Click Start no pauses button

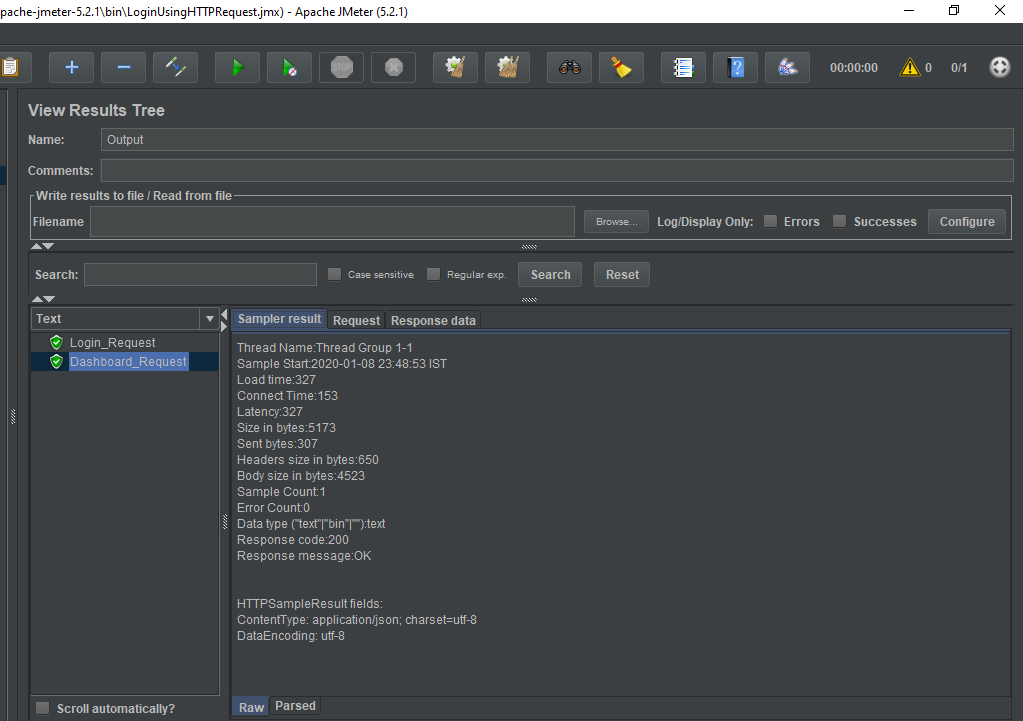click(289, 68)
